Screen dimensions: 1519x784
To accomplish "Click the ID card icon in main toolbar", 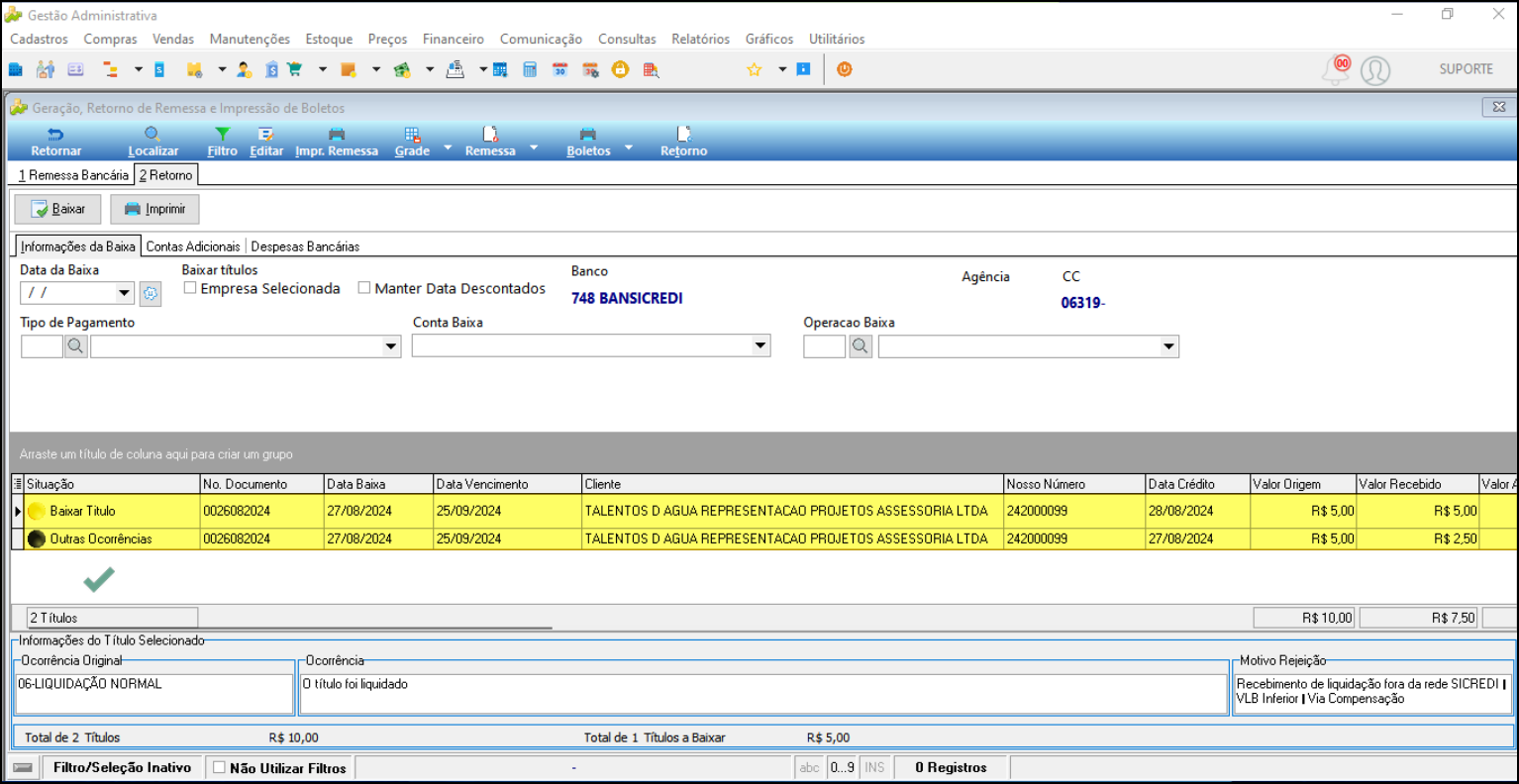I will 75,69.
